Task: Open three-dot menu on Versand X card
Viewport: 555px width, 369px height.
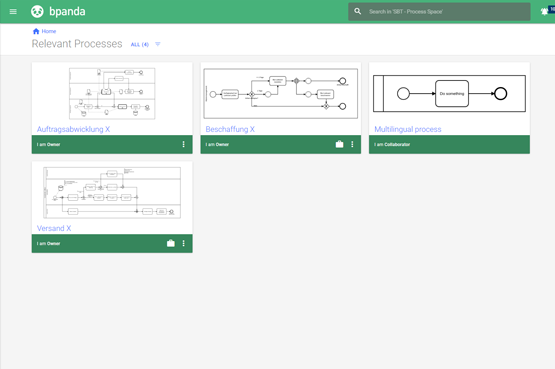Action: coord(183,243)
